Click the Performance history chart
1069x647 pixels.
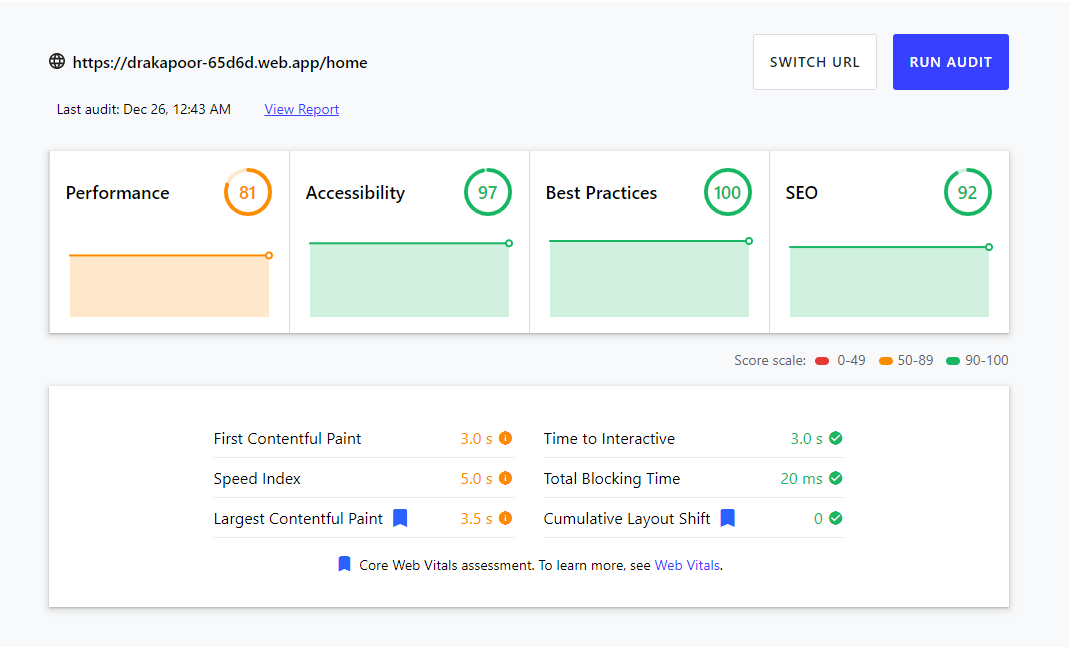point(169,286)
